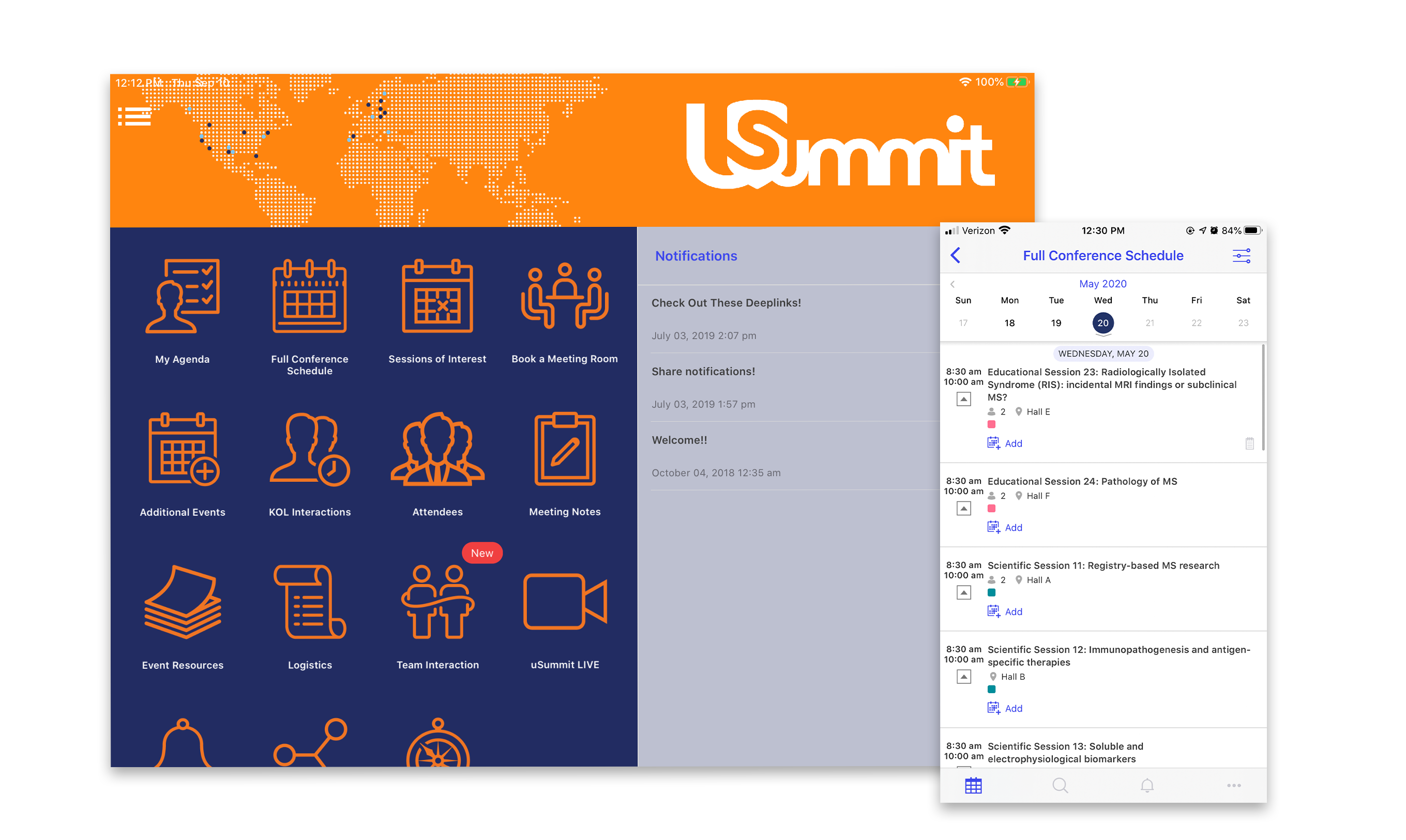Click 'May 2020' month label
The height and width of the screenshot is (840, 1406).
tap(1102, 284)
